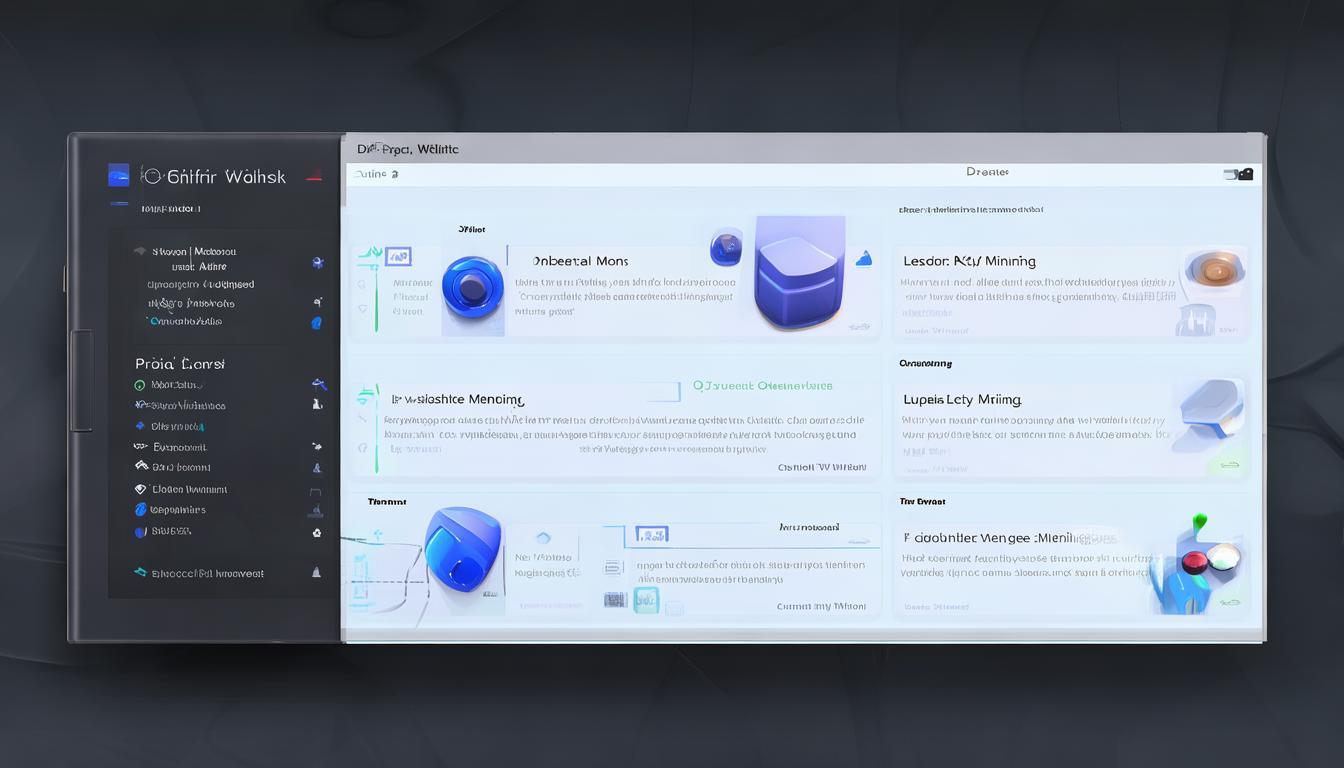Click the small blue round icon left of the cube
1344x768 pixels.
click(x=726, y=246)
